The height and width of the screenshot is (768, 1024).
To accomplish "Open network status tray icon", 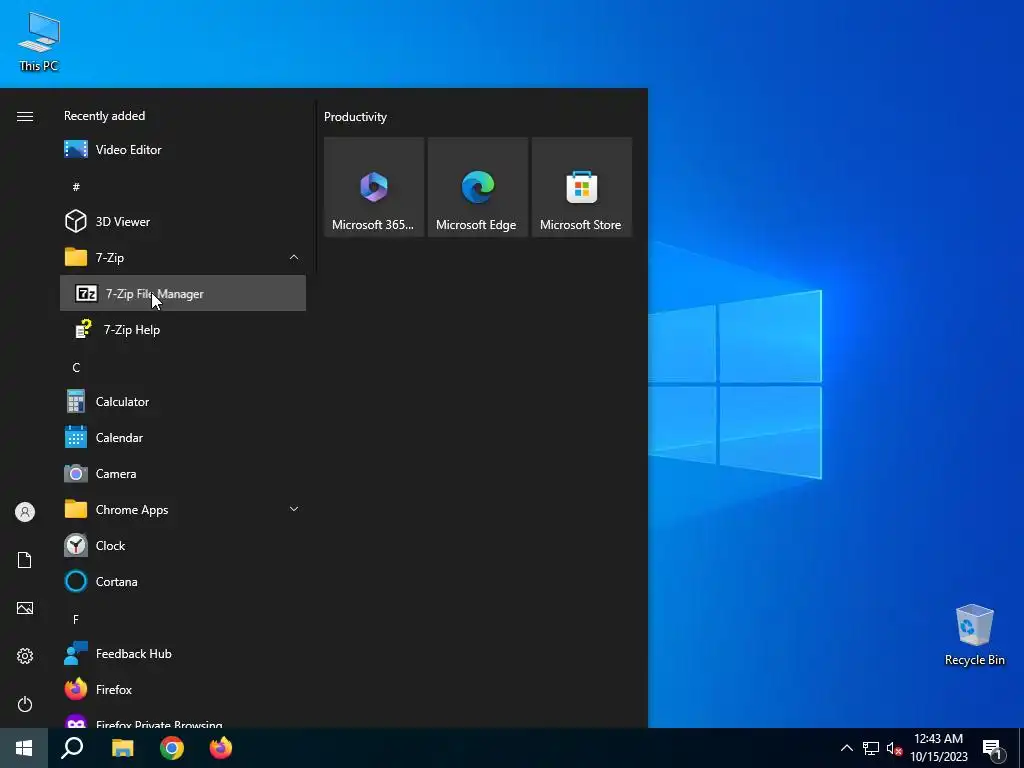I will pos(871,748).
